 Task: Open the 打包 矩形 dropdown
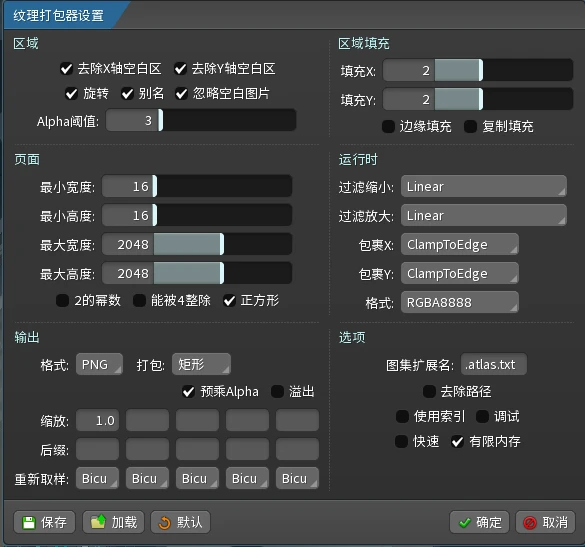coord(201,364)
